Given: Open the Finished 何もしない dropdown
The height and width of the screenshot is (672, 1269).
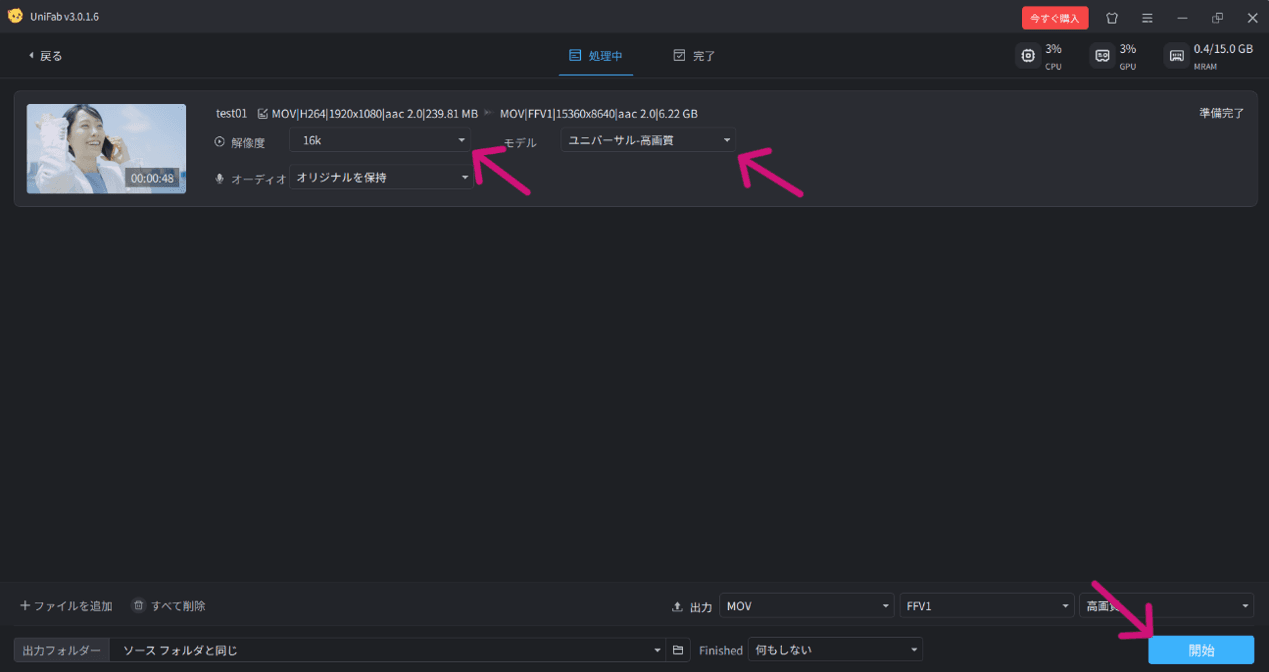Looking at the screenshot, I should coord(835,650).
